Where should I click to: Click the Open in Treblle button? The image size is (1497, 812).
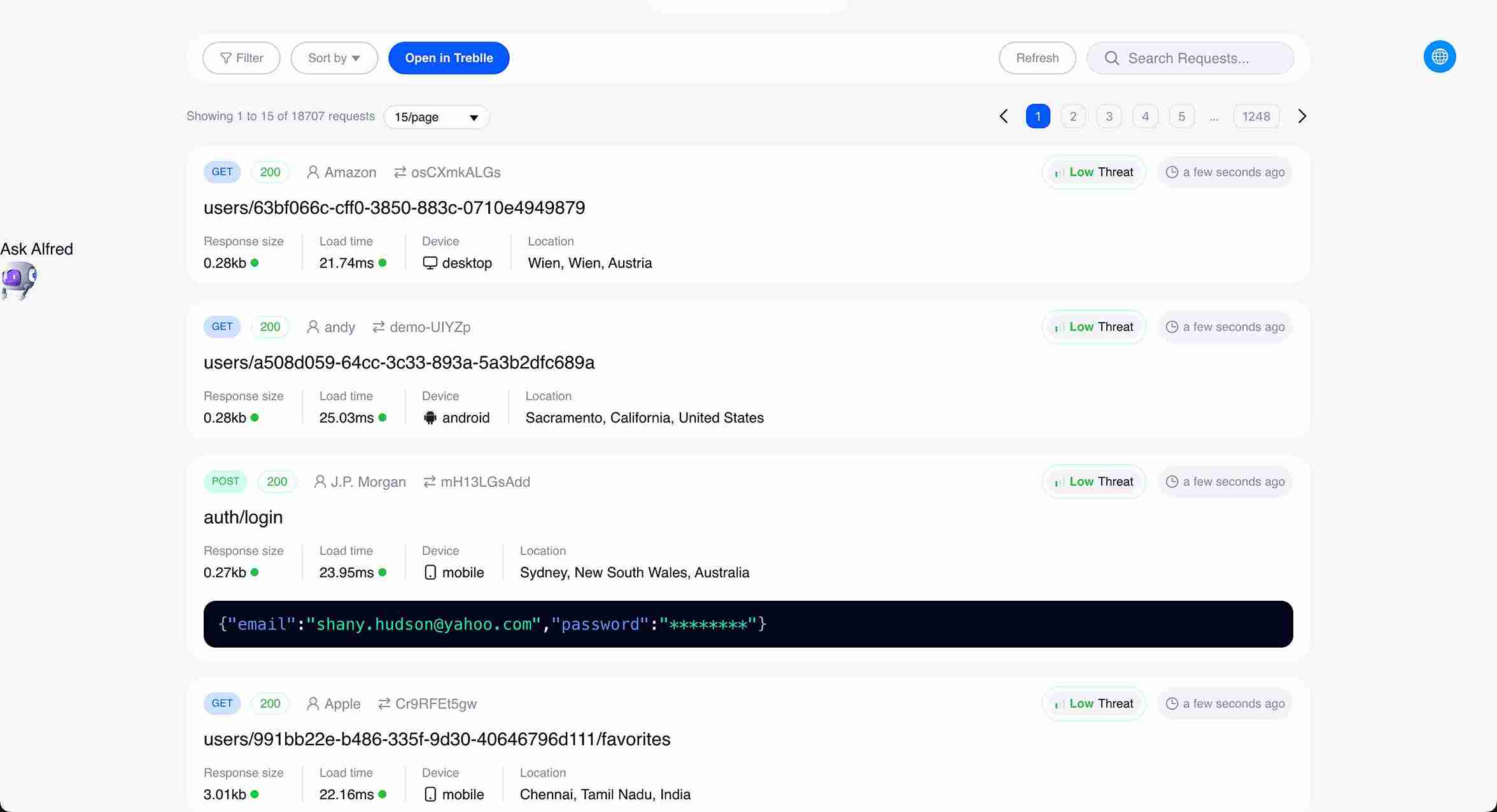[x=449, y=58]
